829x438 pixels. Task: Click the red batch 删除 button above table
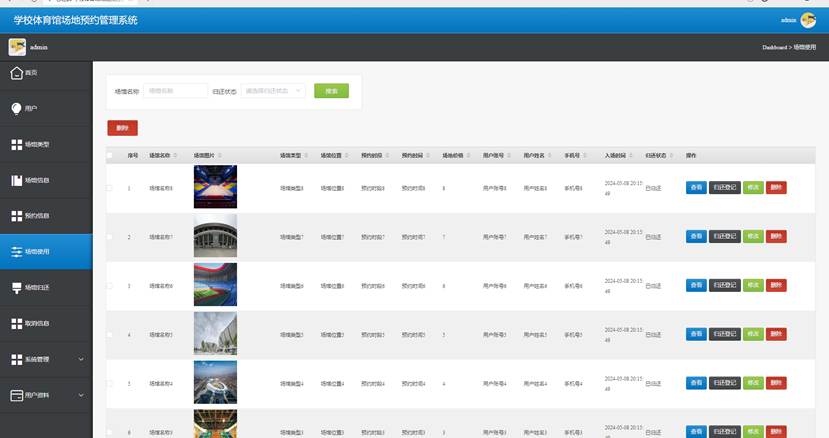click(123, 128)
